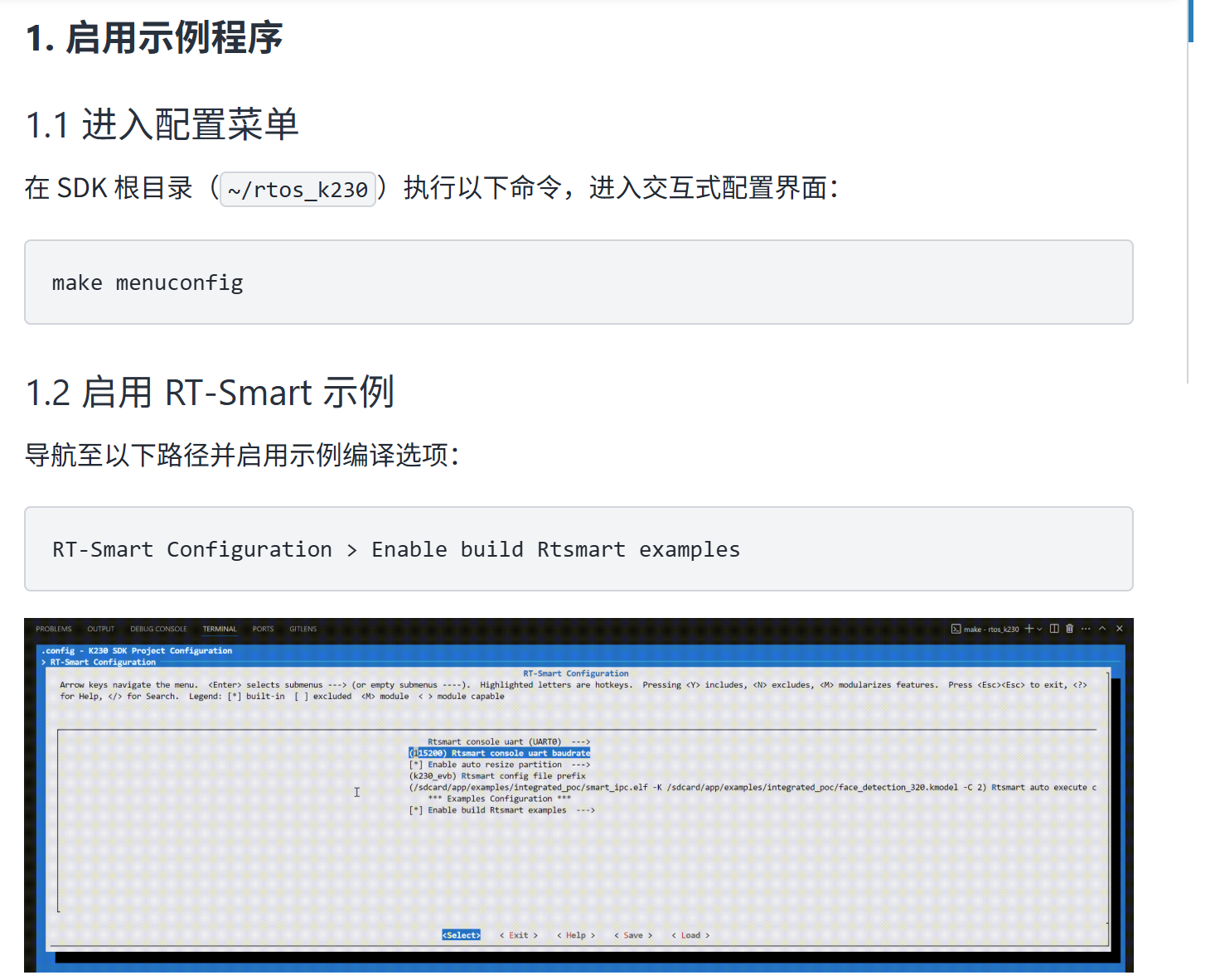Click the new terminal plus icon

1029,629
